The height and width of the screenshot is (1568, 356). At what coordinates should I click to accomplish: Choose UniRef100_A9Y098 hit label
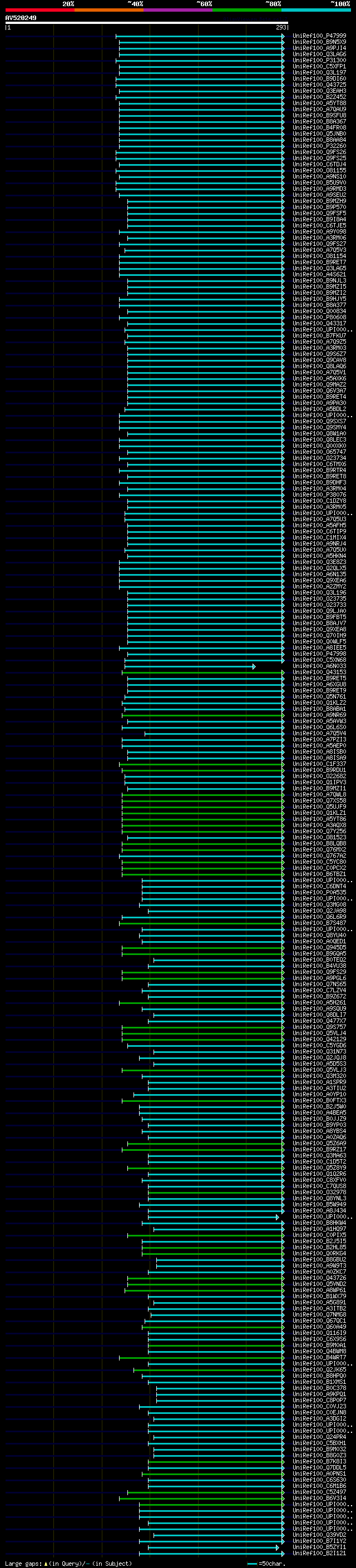pyautogui.click(x=319, y=231)
